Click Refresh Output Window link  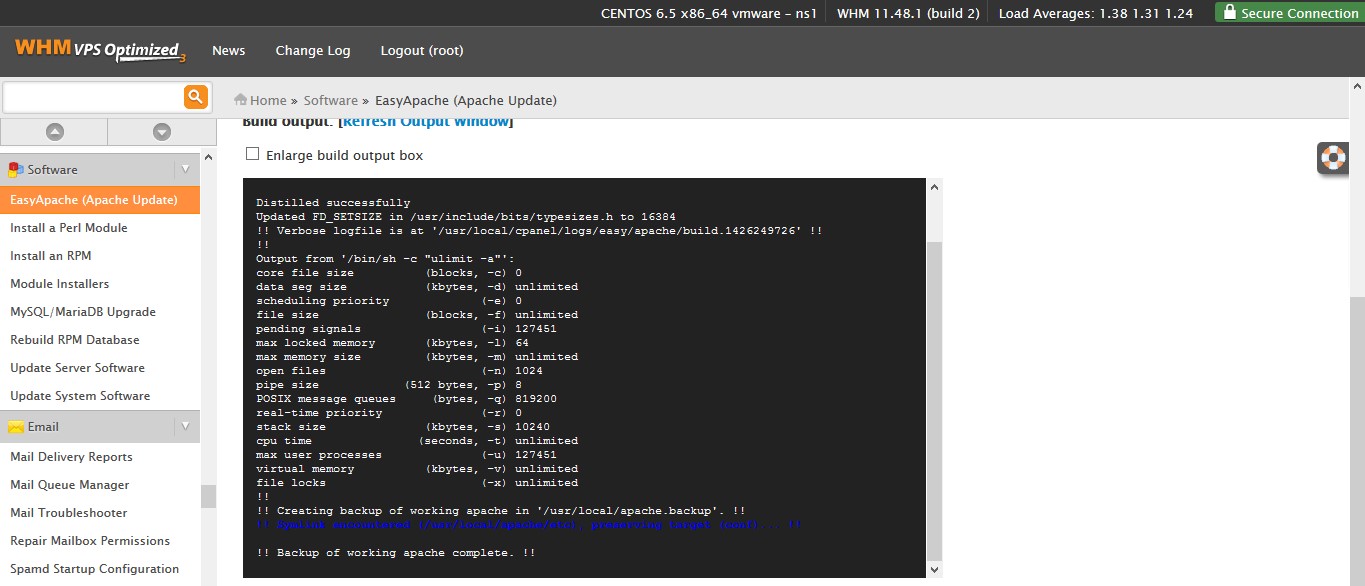pyautogui.click(x=425, y=122)
